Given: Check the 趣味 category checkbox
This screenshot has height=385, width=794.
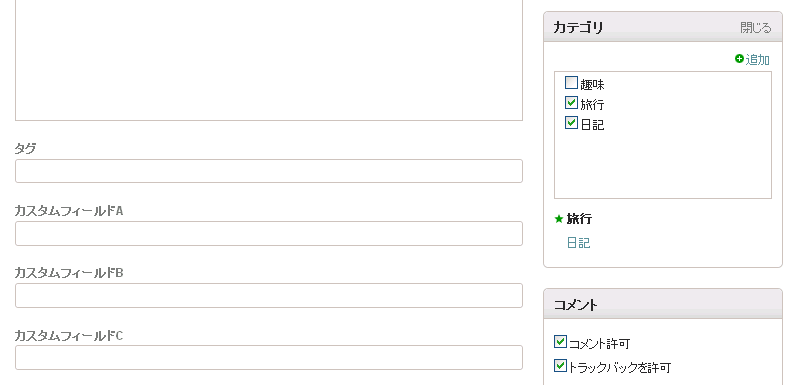Looking at the screenshot, I should click(x=571, y=83).
